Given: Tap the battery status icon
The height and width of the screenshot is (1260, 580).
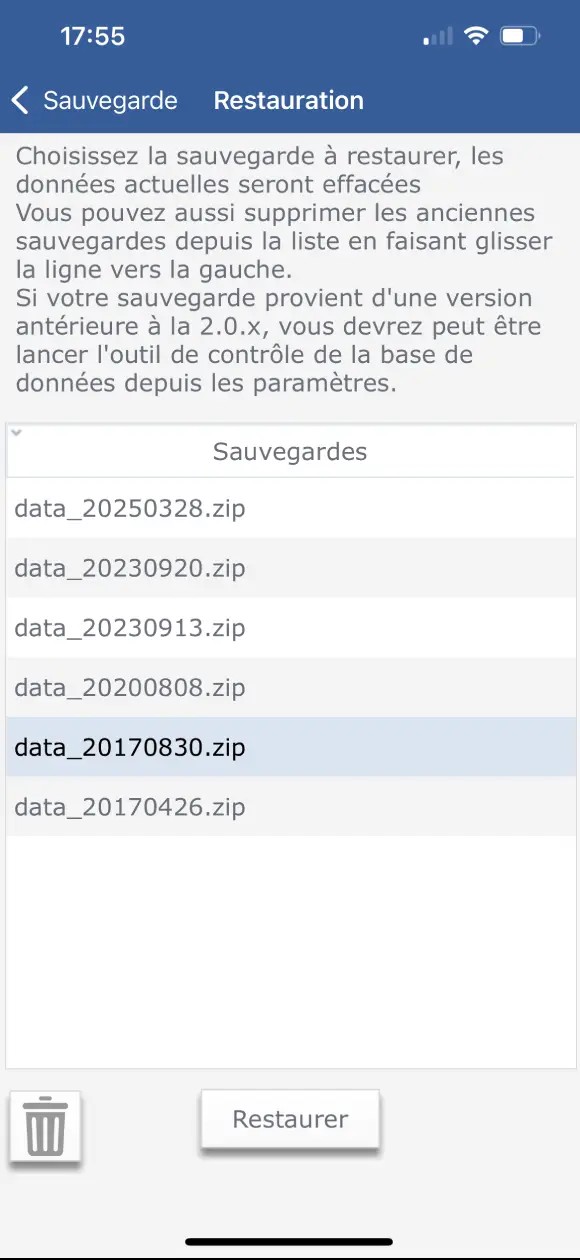Looking at the screenshot, I should pos(520,37).
